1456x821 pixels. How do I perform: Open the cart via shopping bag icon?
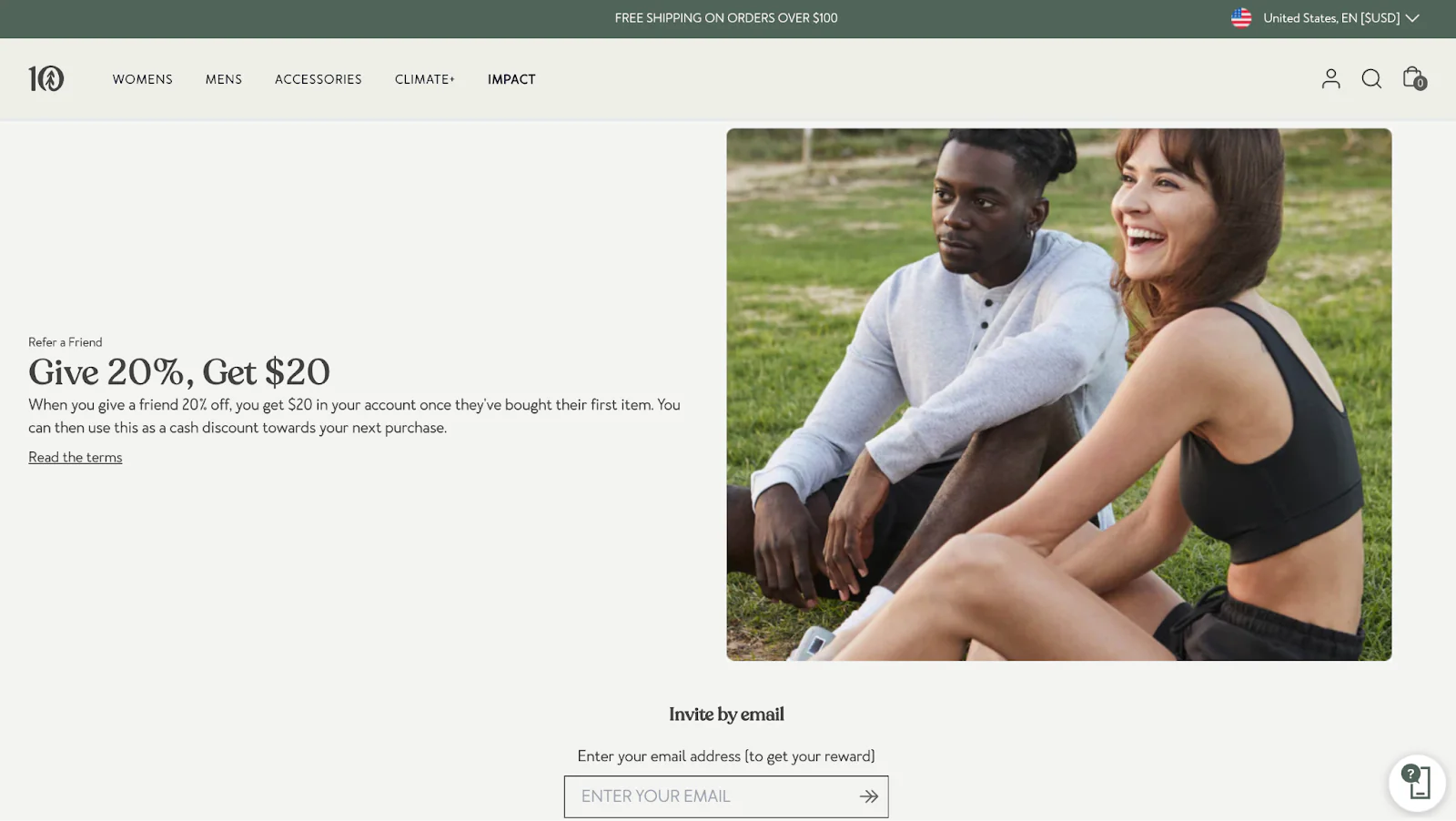pyautogui.click(x=1411, y=77)
